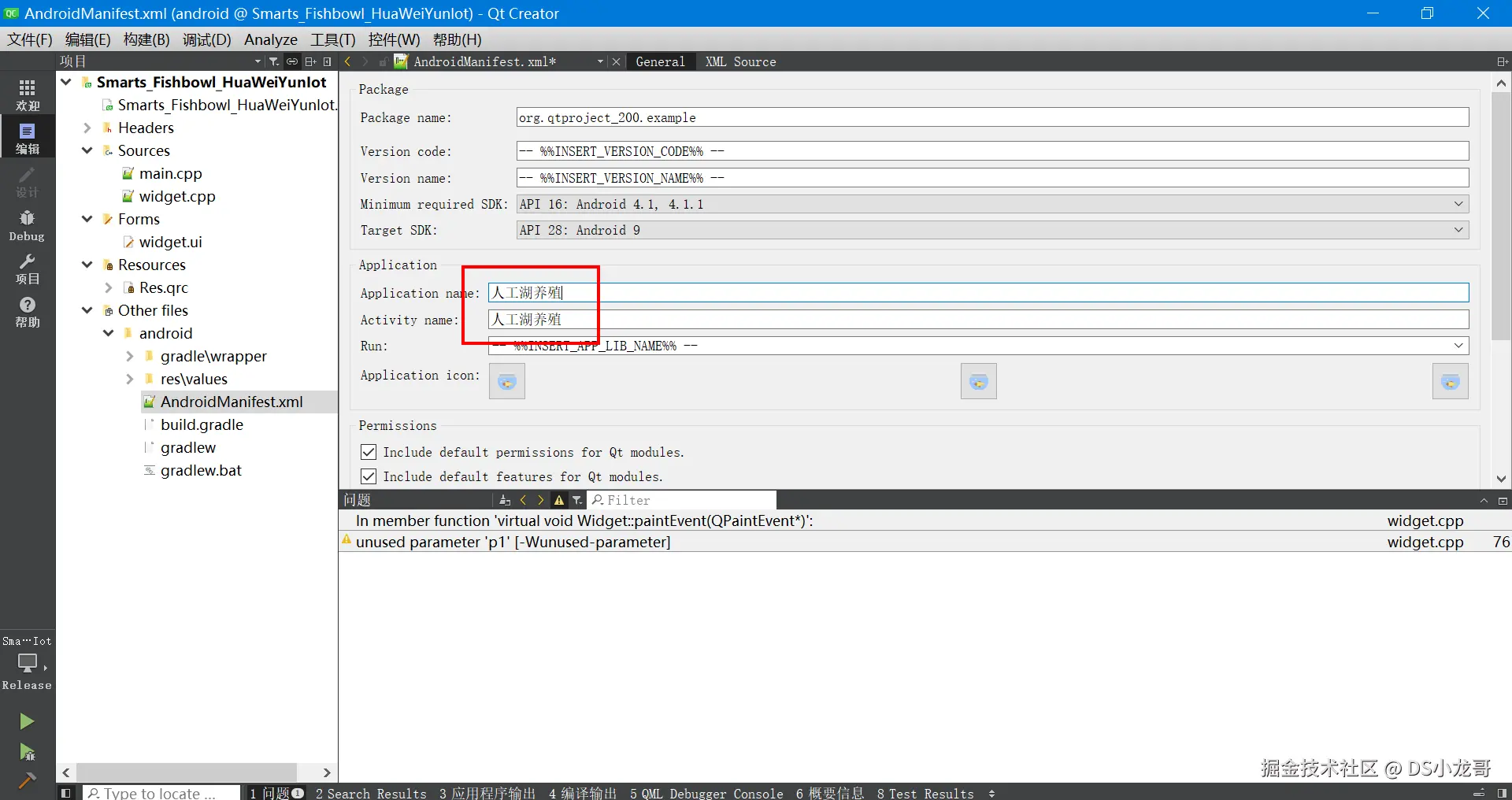
Task: Collapse the android folder
Action: (x=109, y=333)
